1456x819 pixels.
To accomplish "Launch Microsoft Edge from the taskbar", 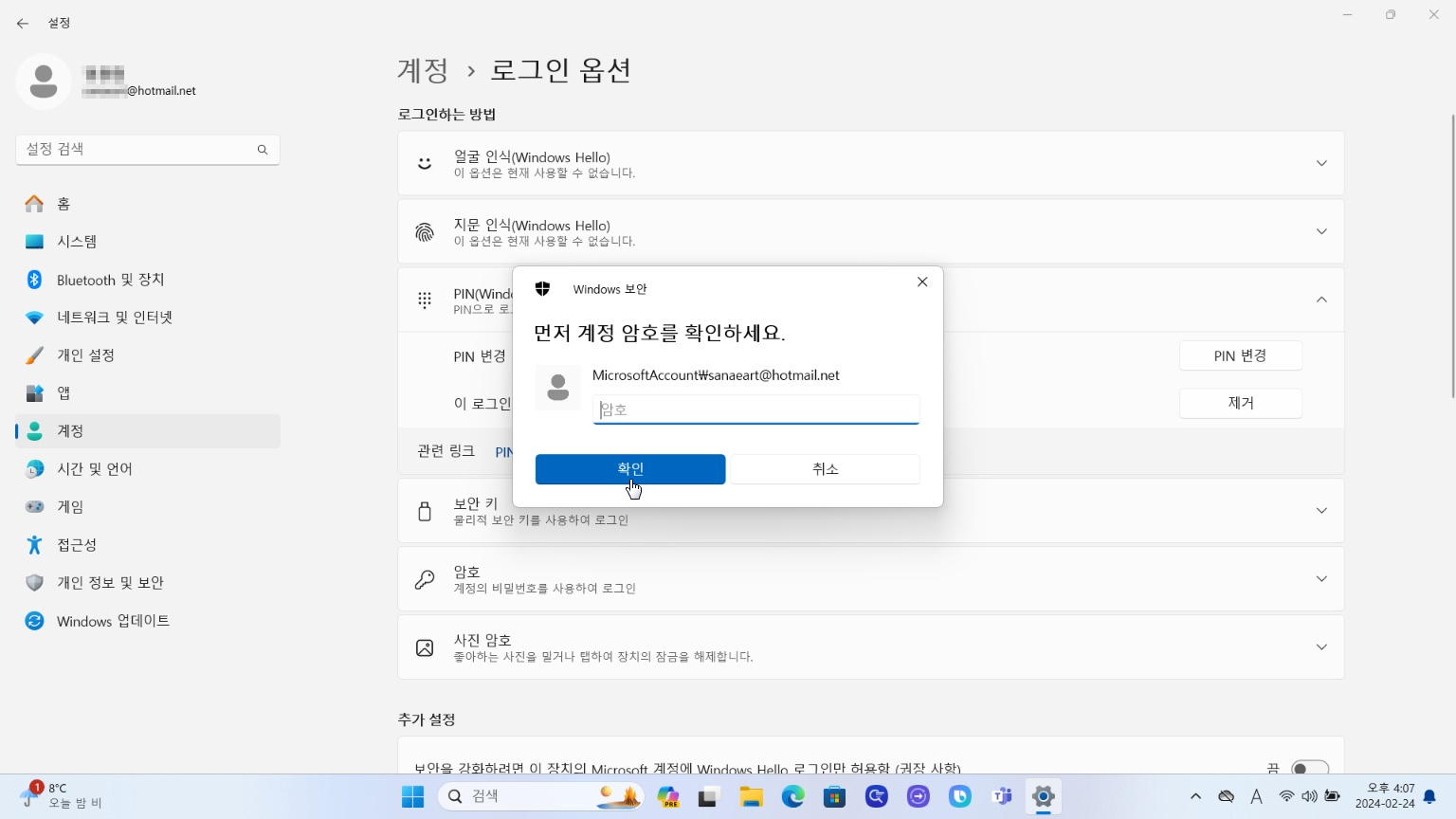I will tap(792, 796).
